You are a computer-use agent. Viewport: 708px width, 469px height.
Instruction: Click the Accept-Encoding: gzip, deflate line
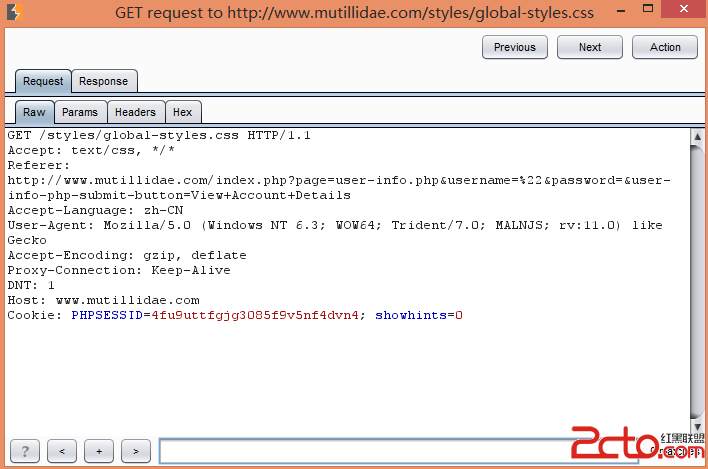(x=127, y=255)
